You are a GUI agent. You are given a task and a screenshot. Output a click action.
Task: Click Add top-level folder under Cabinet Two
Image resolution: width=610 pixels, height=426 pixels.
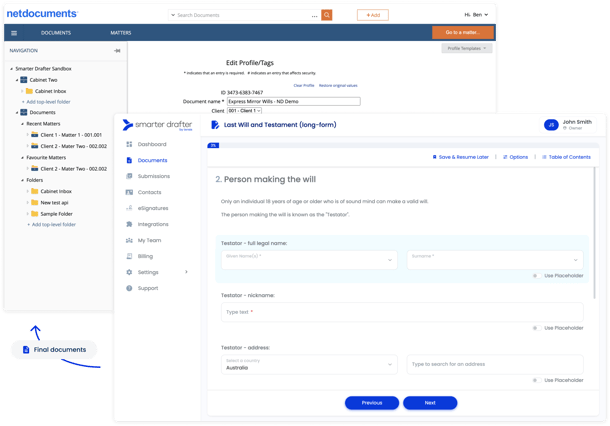pyautogui.click(x=48, y=102)
